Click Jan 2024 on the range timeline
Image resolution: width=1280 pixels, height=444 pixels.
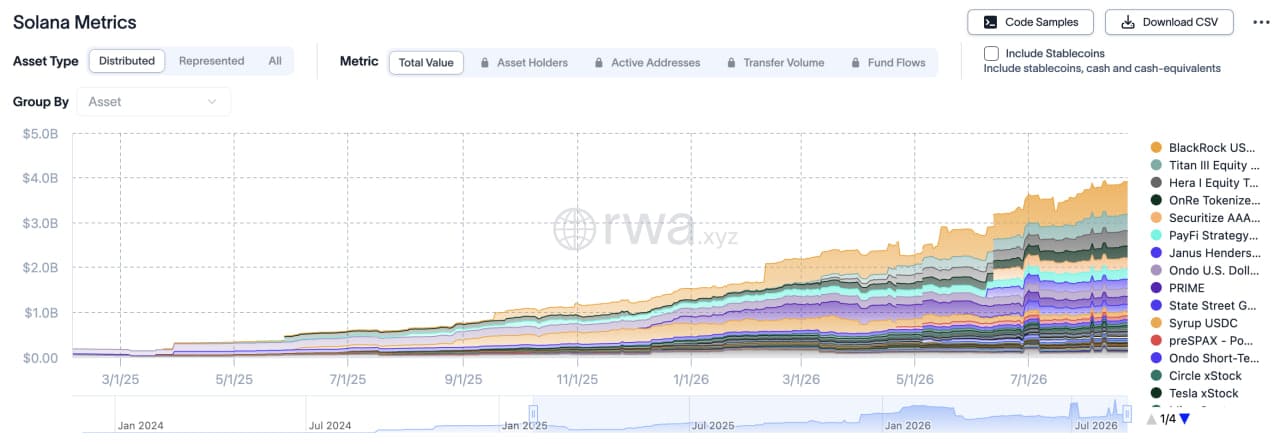141,425
